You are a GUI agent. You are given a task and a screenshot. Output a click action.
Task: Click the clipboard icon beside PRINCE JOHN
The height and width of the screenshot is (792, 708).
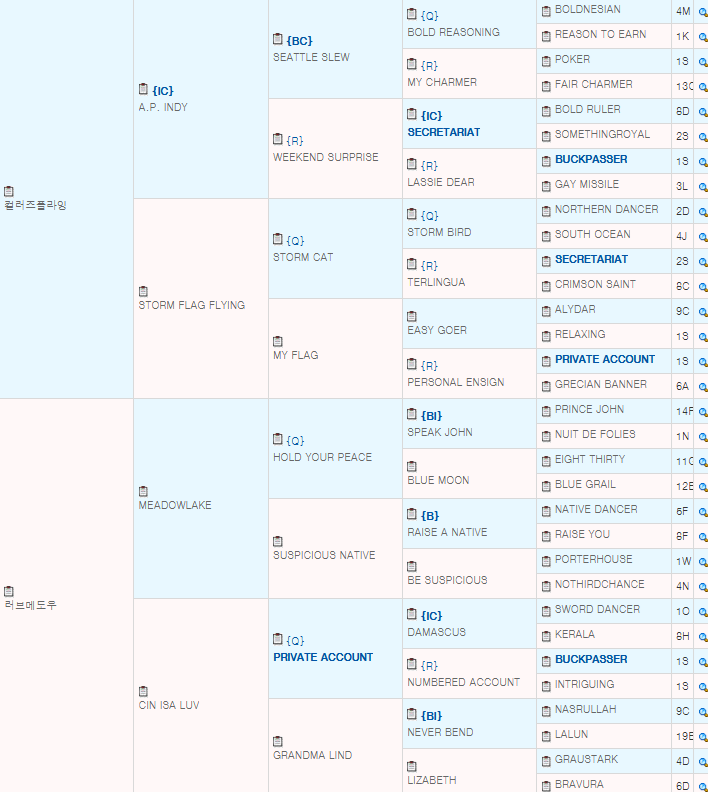point(546,411)
